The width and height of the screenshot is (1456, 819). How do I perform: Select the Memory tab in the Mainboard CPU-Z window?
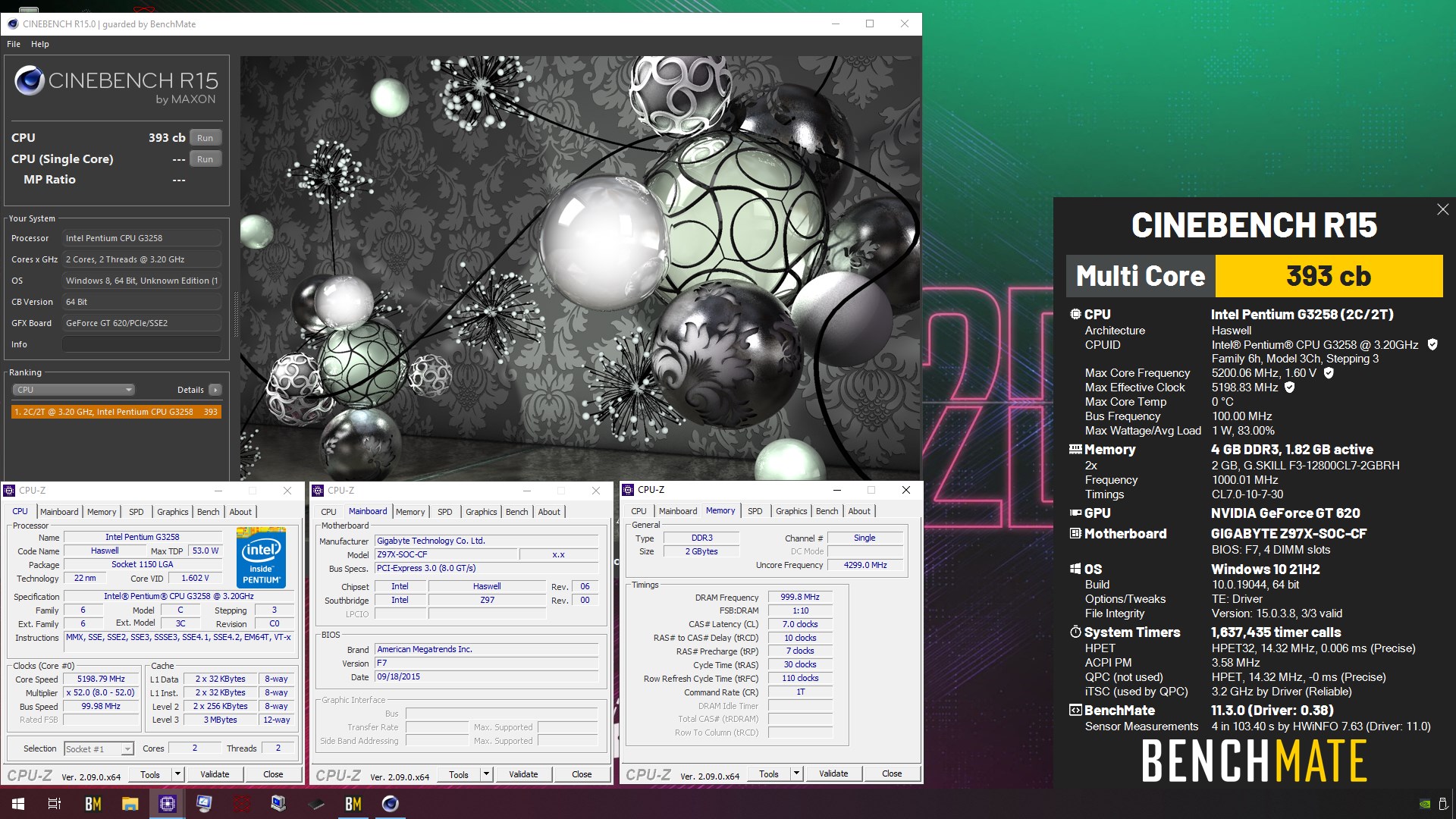coord(410,512)
